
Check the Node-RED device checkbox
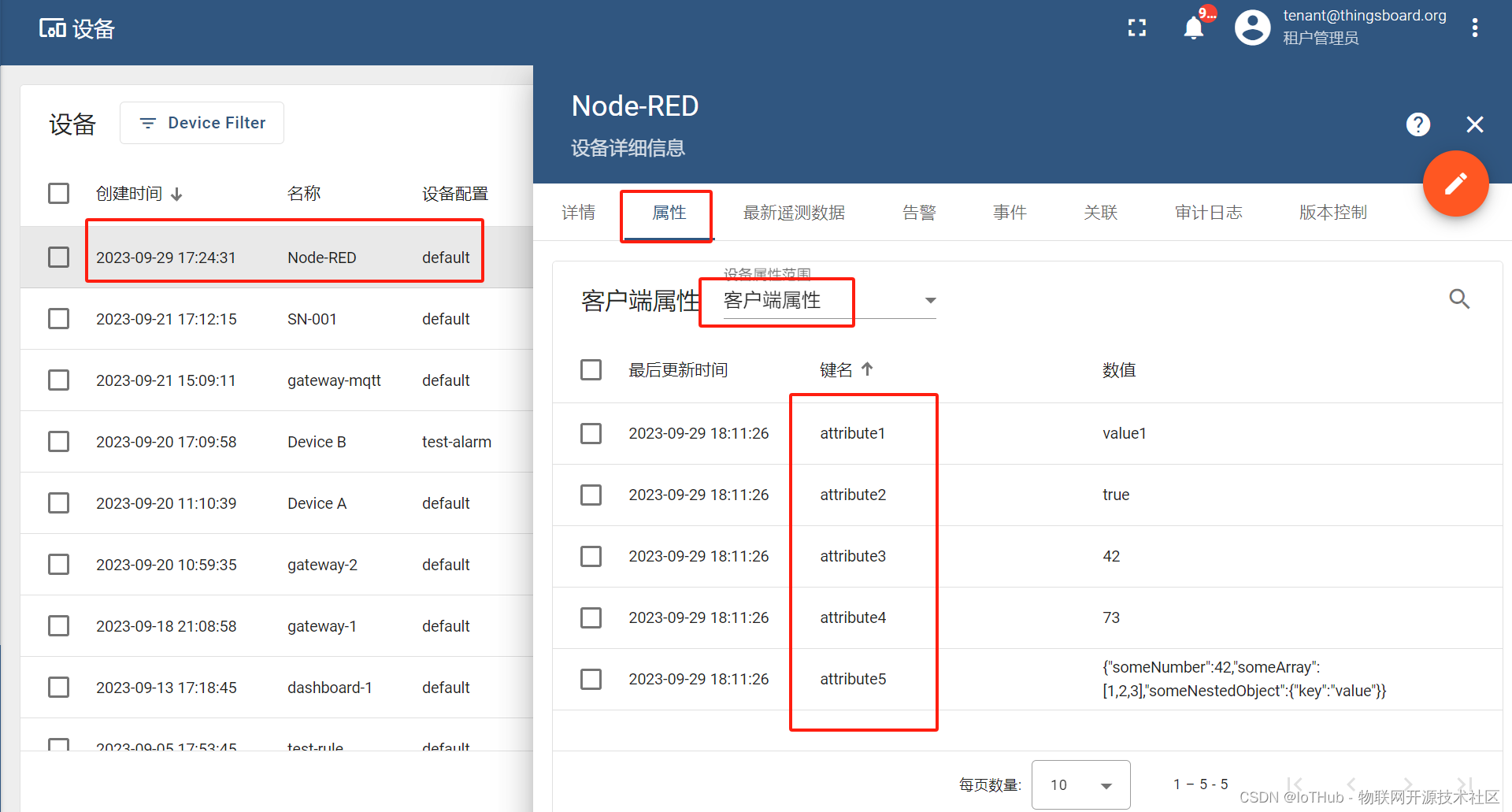pos(58,256)
